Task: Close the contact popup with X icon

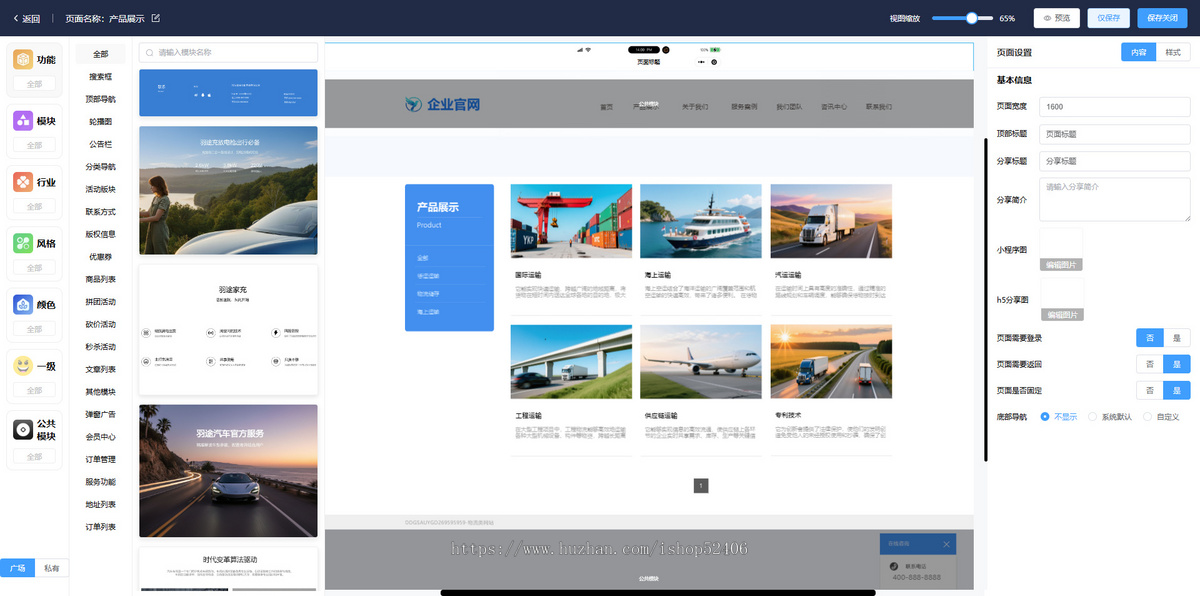Action: click(946, 544)
